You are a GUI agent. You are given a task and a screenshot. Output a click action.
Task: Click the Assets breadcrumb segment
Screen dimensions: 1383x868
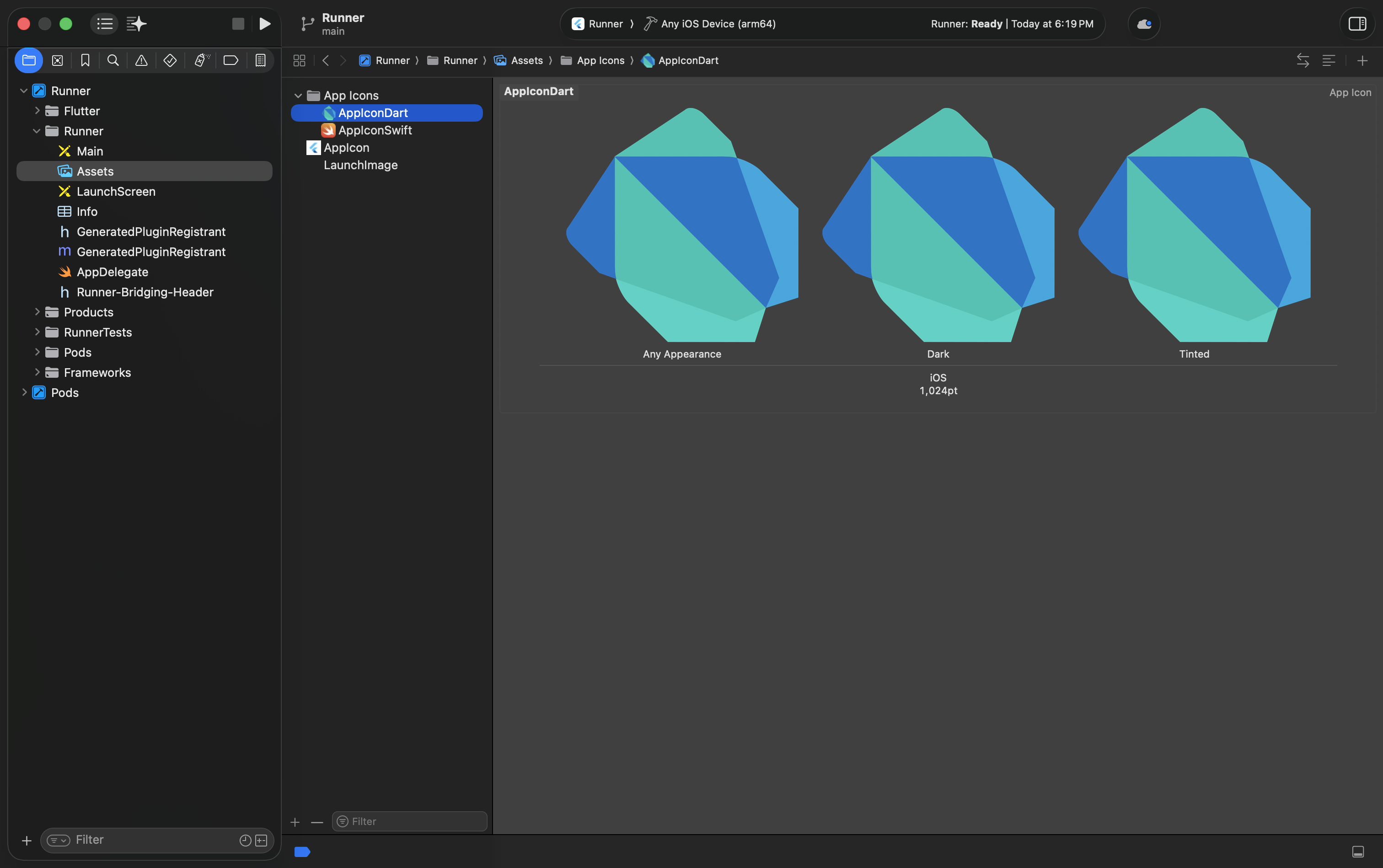point(519,60)
